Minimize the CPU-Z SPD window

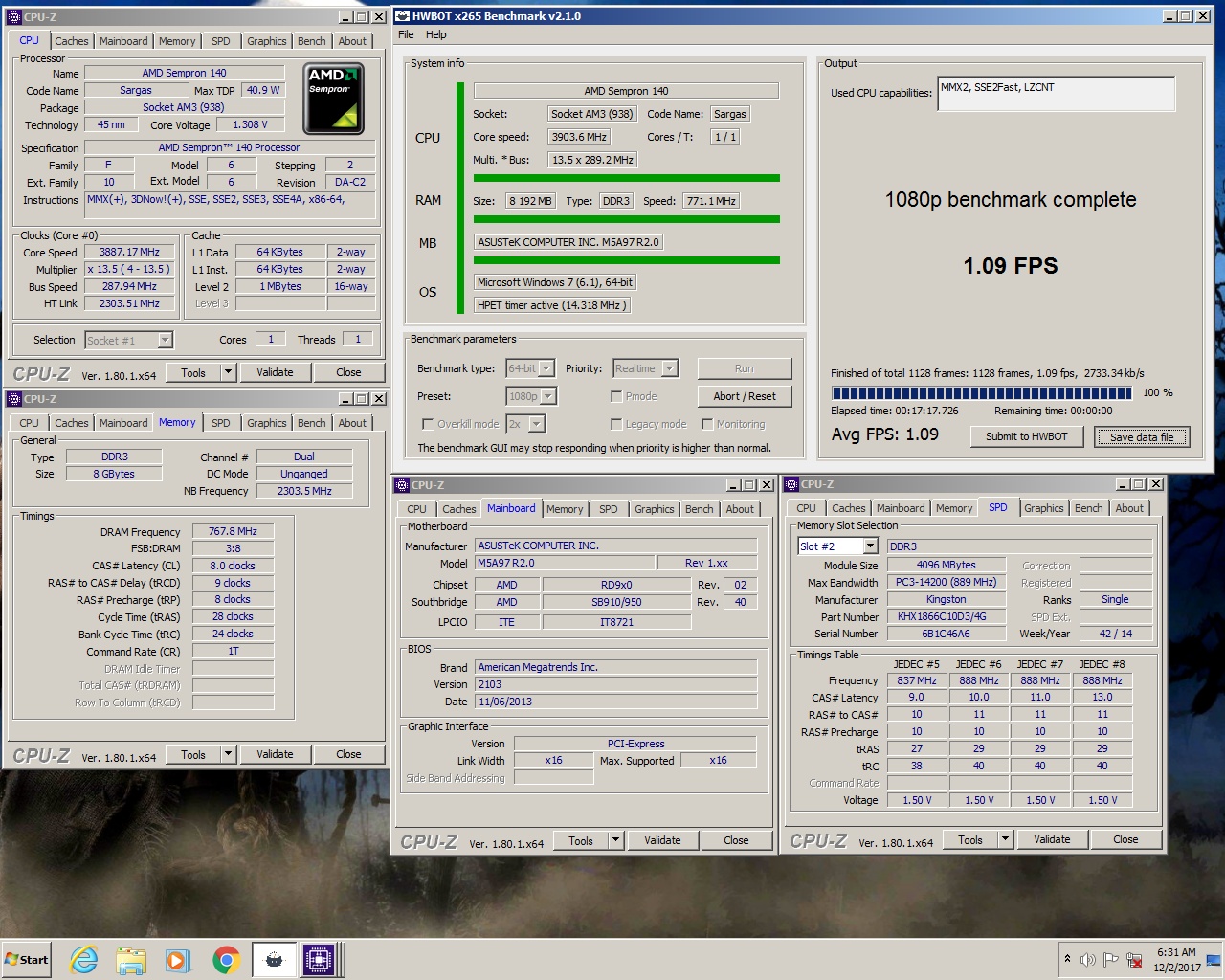tap(1122, 484)
